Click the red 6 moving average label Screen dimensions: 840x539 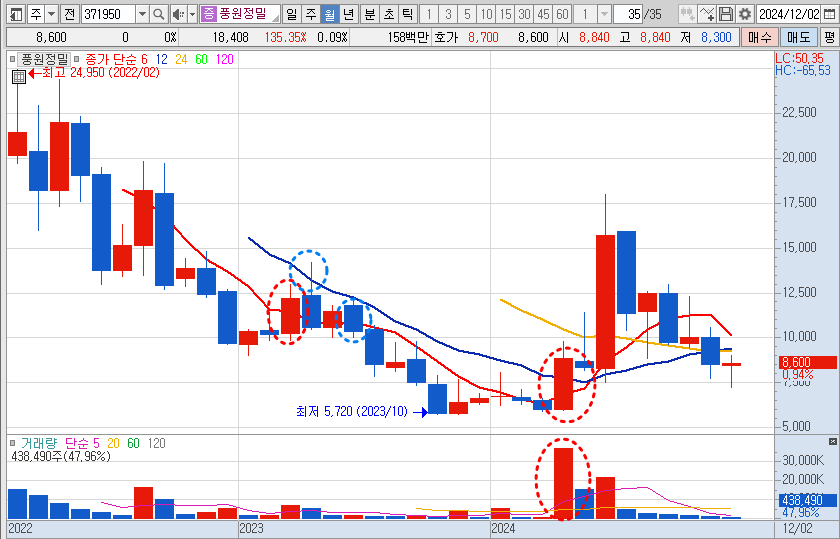(x=144, y=59)
